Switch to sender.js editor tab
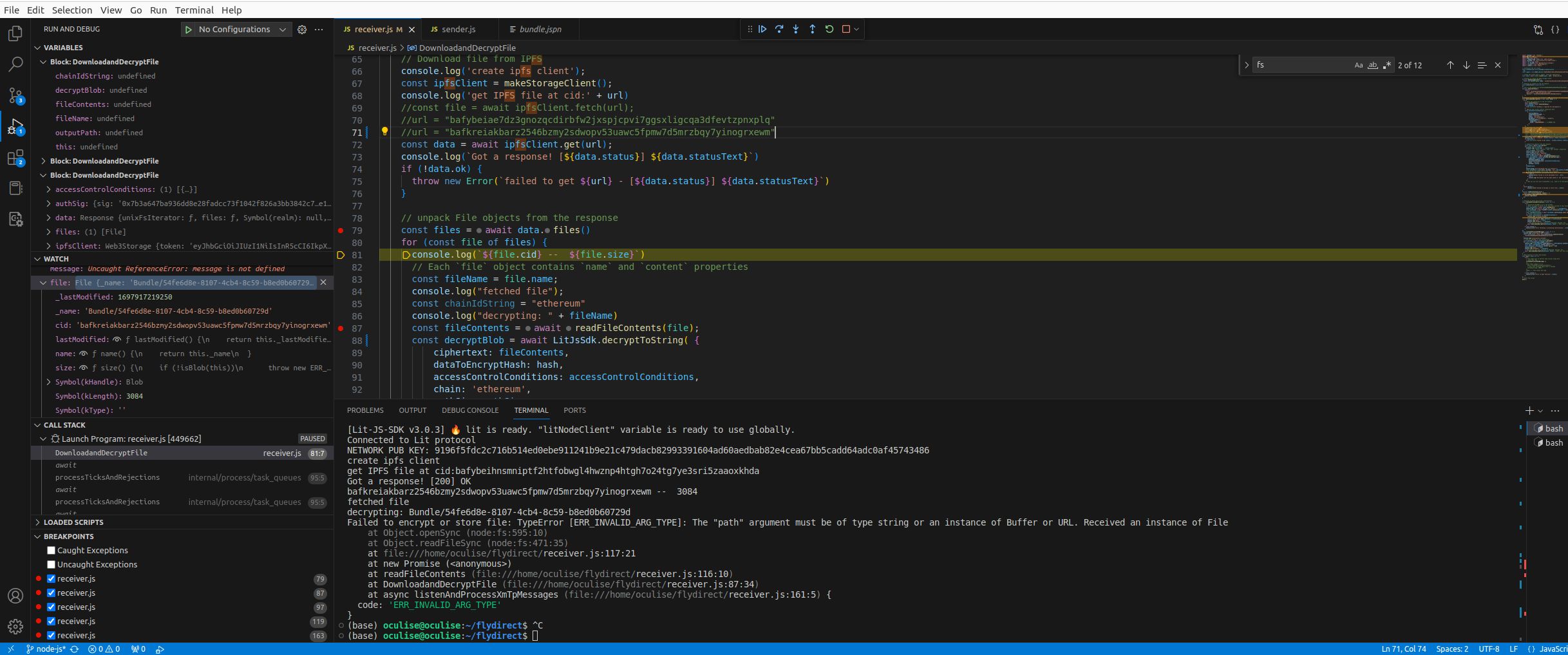Viewport: 1568px width, 655px height. click(x=458, y=30)
